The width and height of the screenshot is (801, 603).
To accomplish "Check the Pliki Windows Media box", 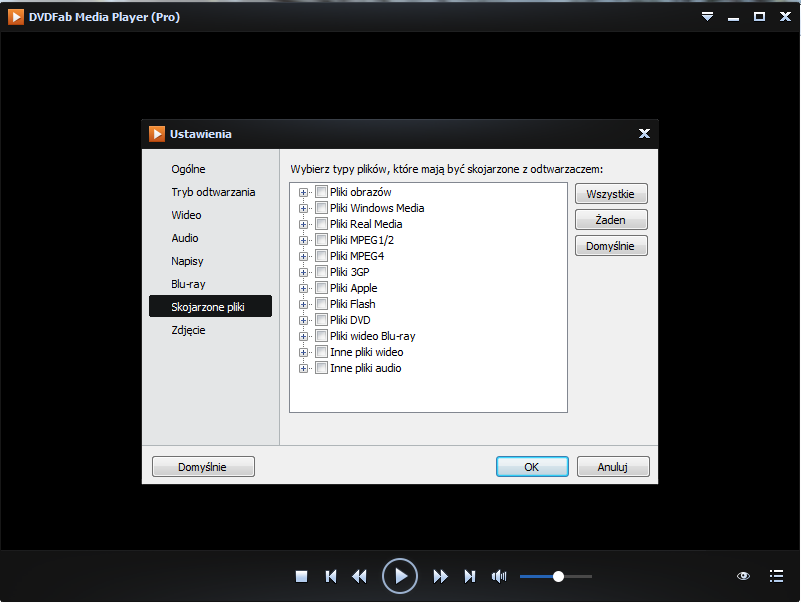I will click(321, 208).
